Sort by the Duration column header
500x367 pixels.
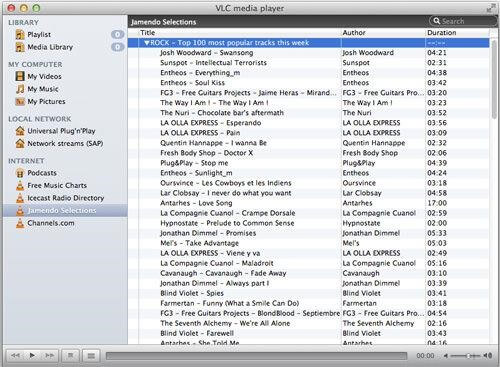point(457,33)
